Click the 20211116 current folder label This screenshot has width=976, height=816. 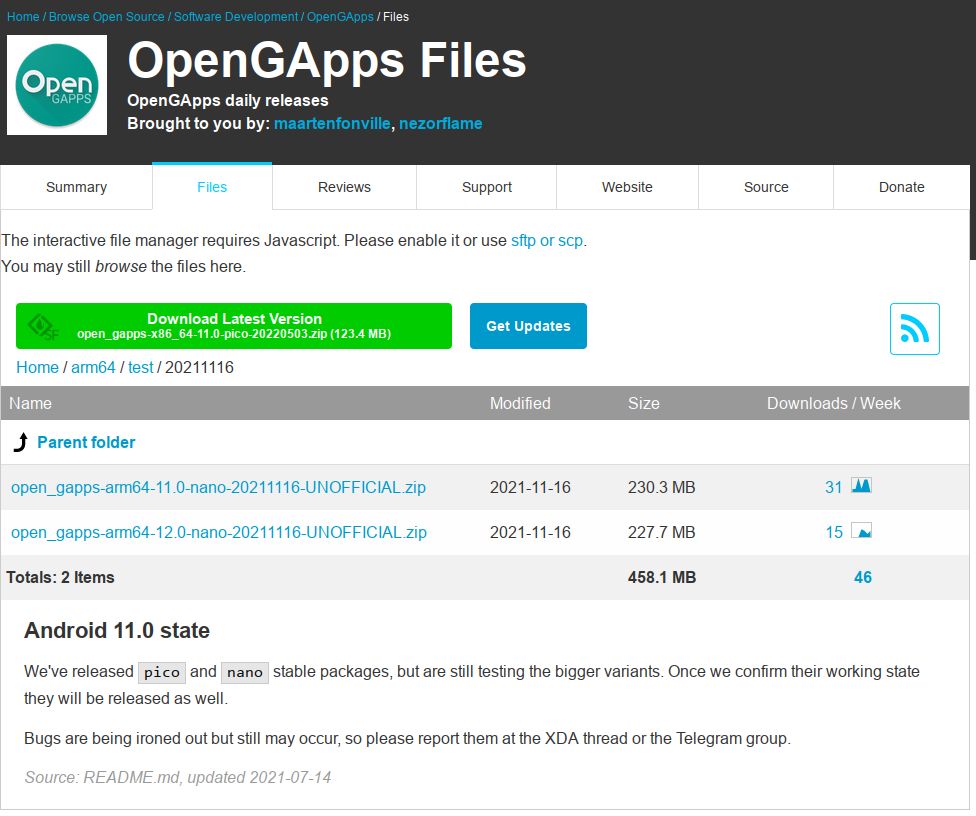tap(199, 367)
